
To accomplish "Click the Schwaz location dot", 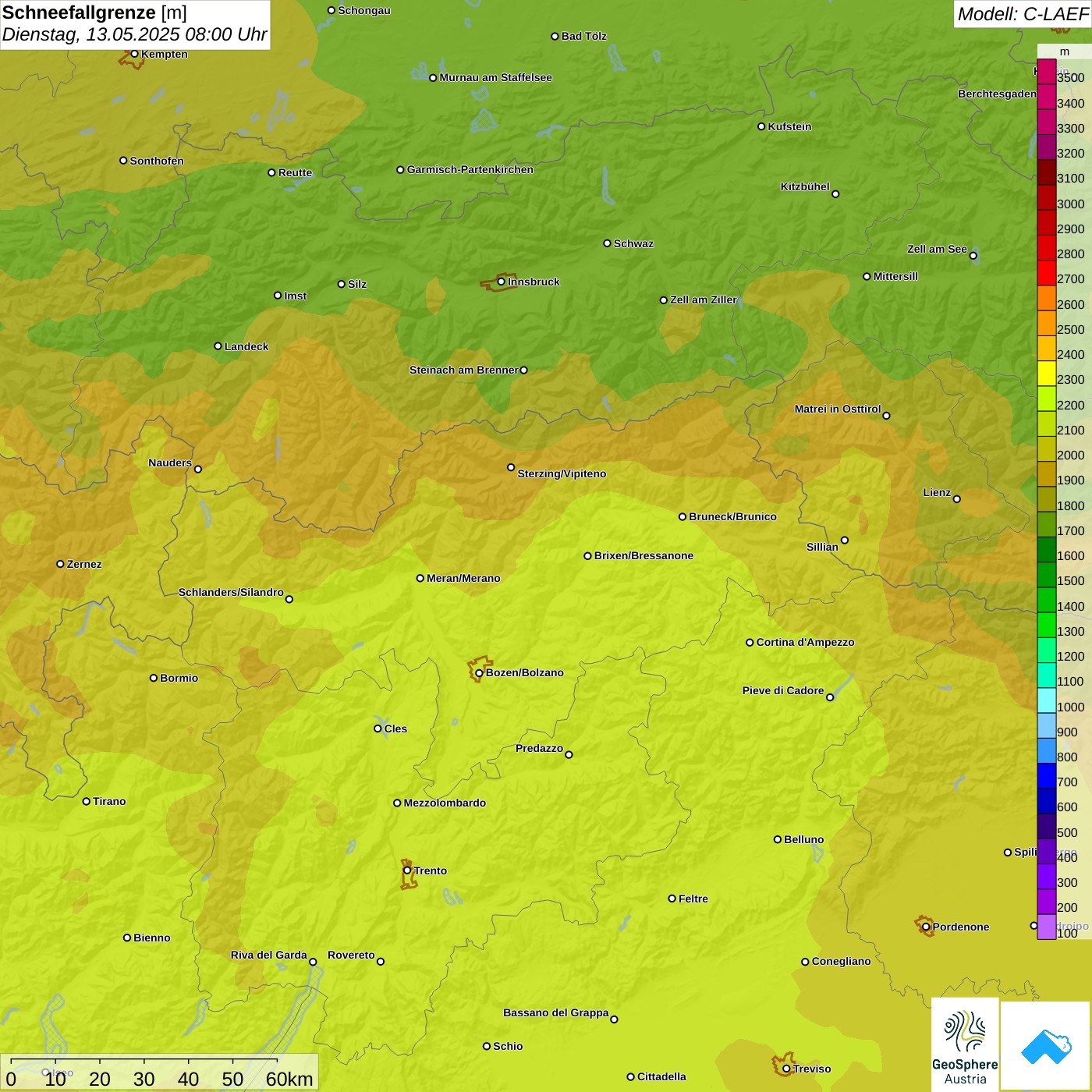I will click(x=607, y=243).
